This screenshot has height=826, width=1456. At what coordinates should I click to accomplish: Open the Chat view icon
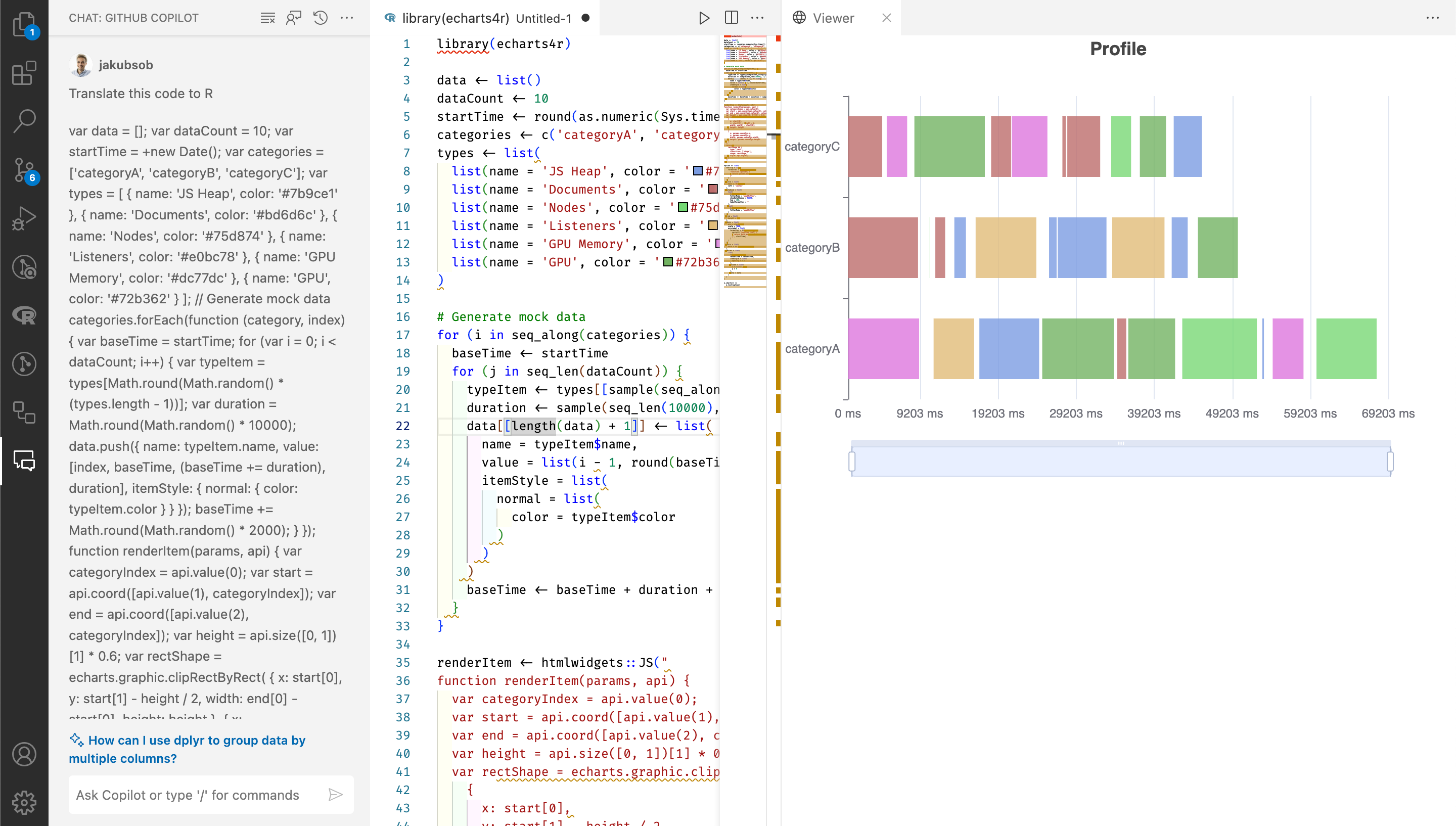(24, 460)
